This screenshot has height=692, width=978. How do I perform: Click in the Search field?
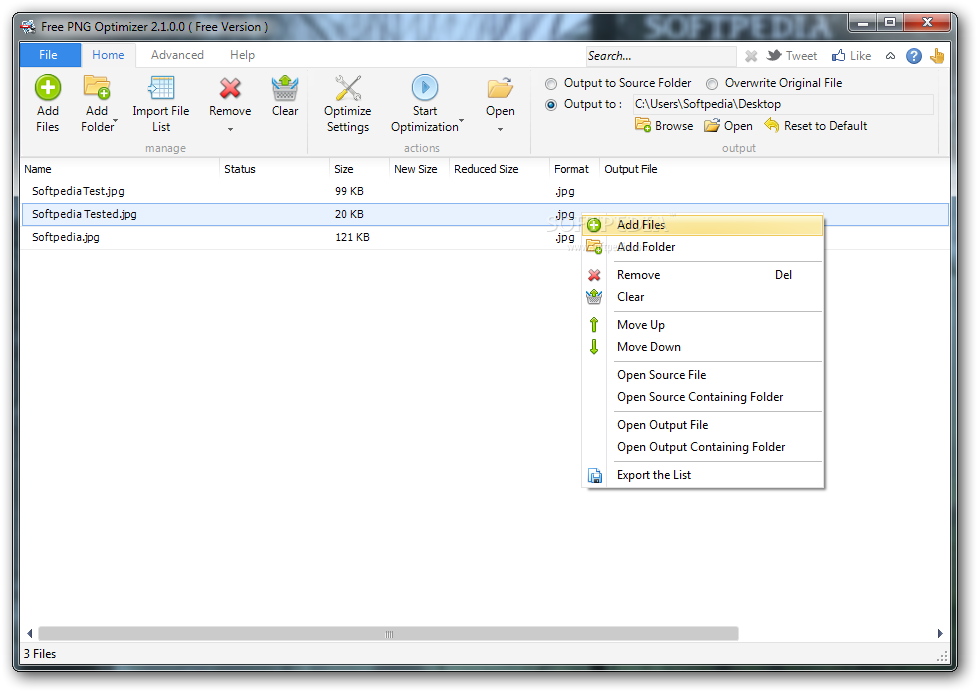661,56
